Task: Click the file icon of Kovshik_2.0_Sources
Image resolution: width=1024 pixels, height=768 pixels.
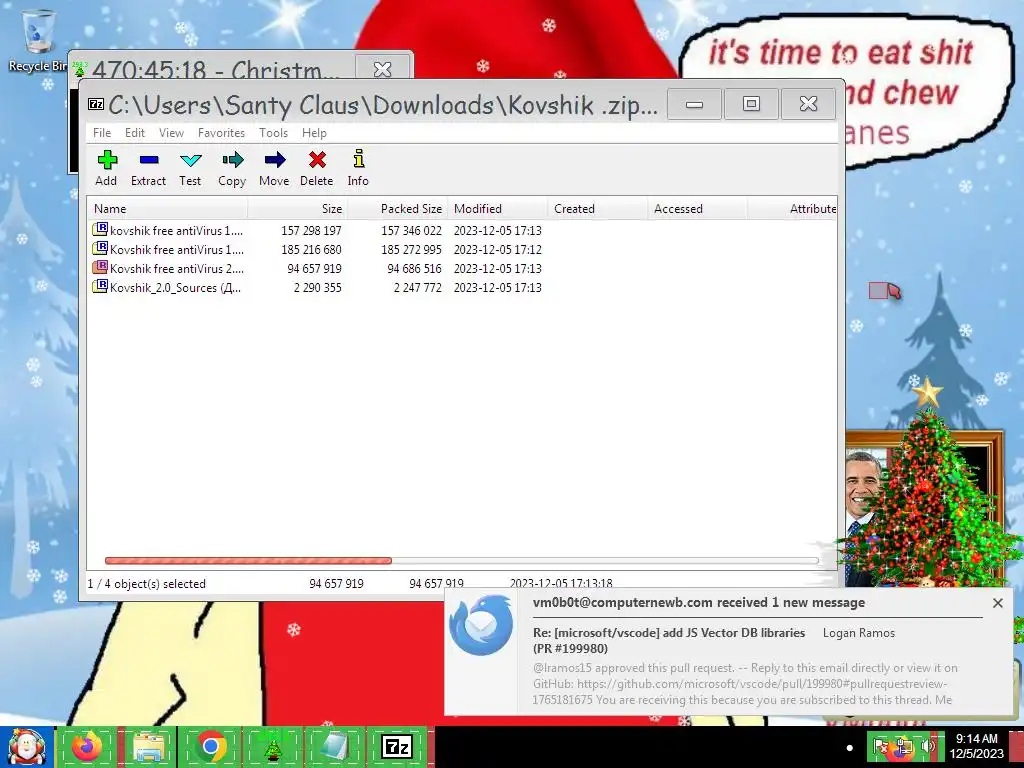Action: tap(100, 286)
